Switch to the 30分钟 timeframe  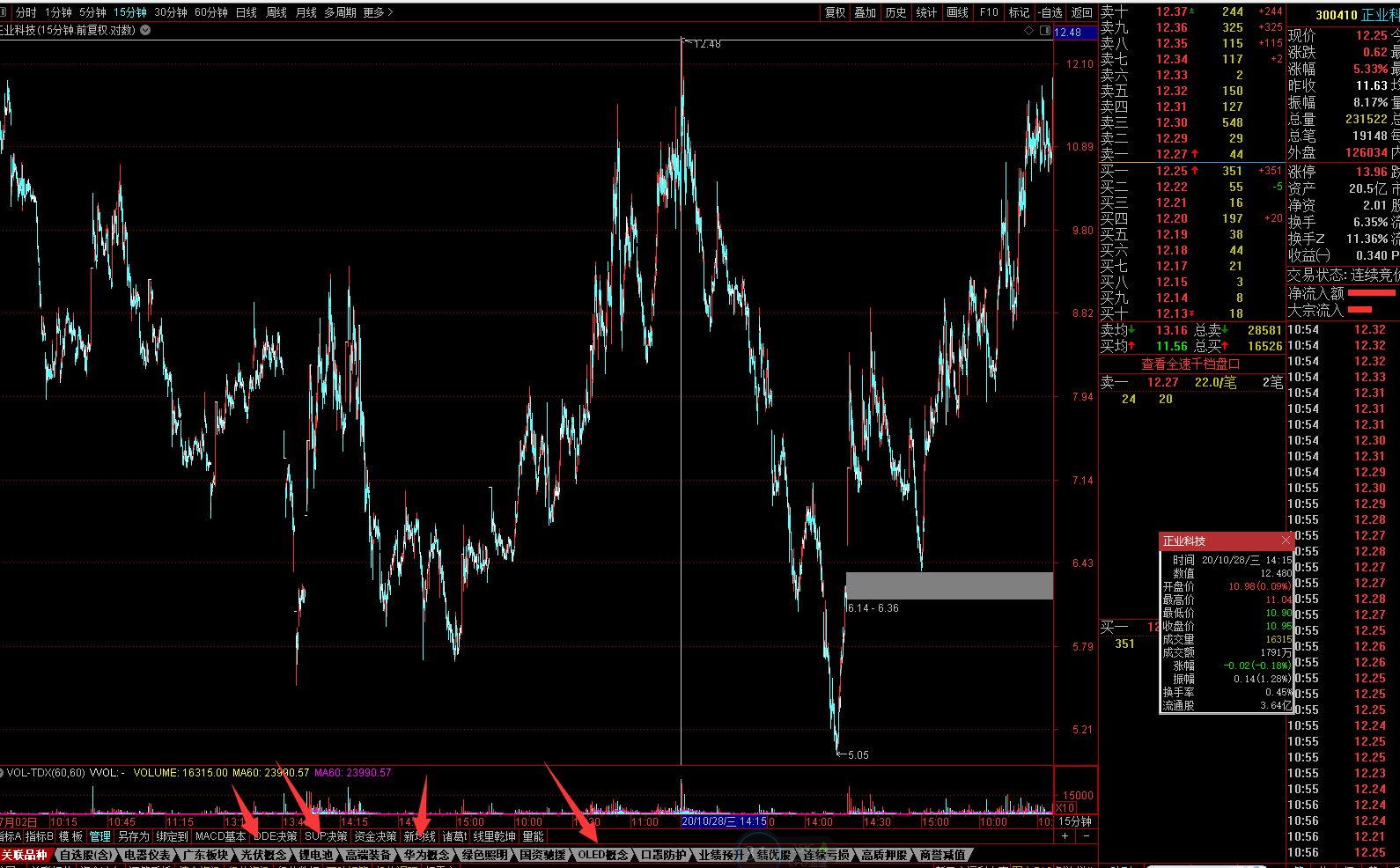pos(171,12)
